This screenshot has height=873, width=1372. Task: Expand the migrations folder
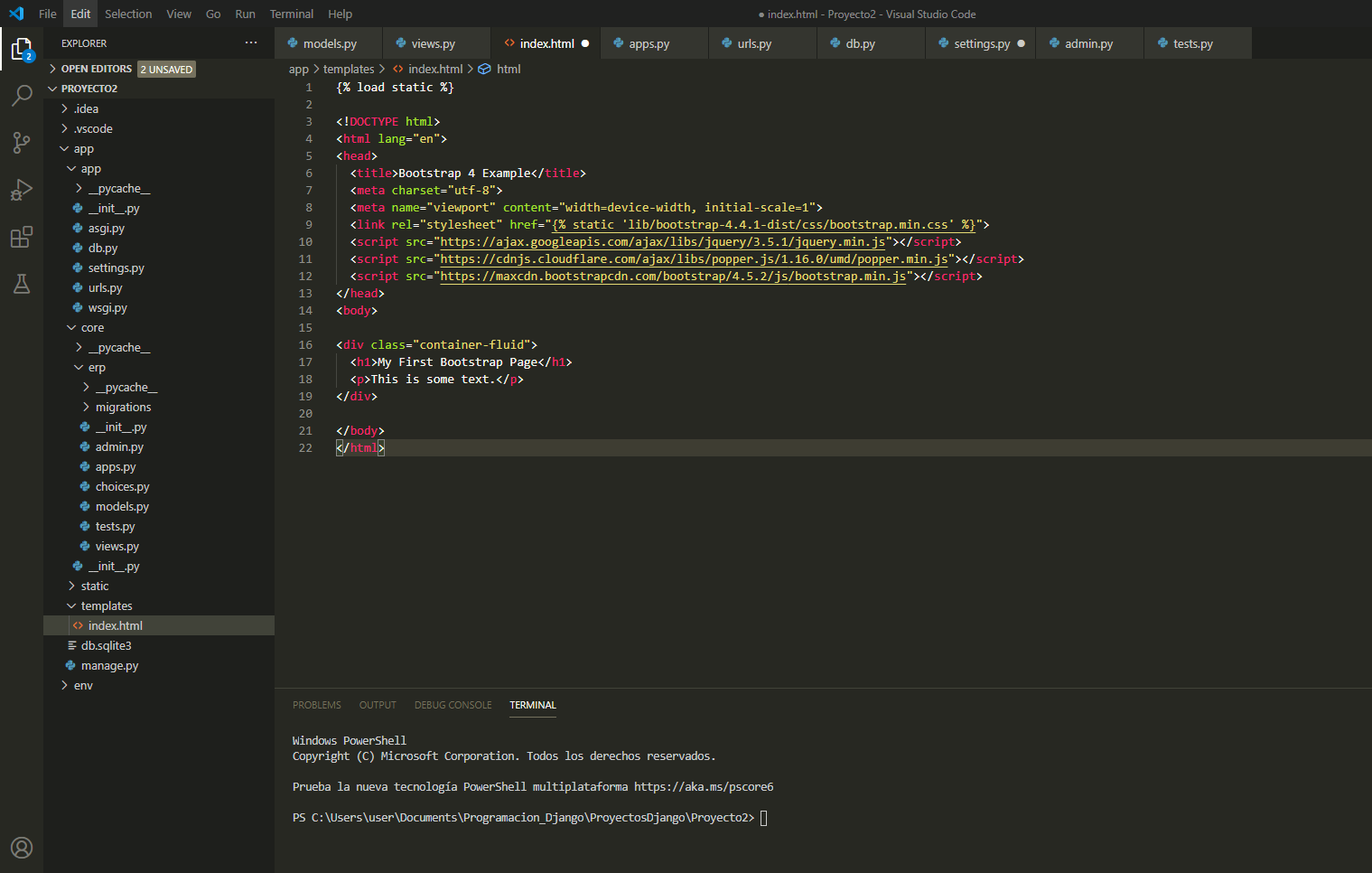[x=159, y=407]
